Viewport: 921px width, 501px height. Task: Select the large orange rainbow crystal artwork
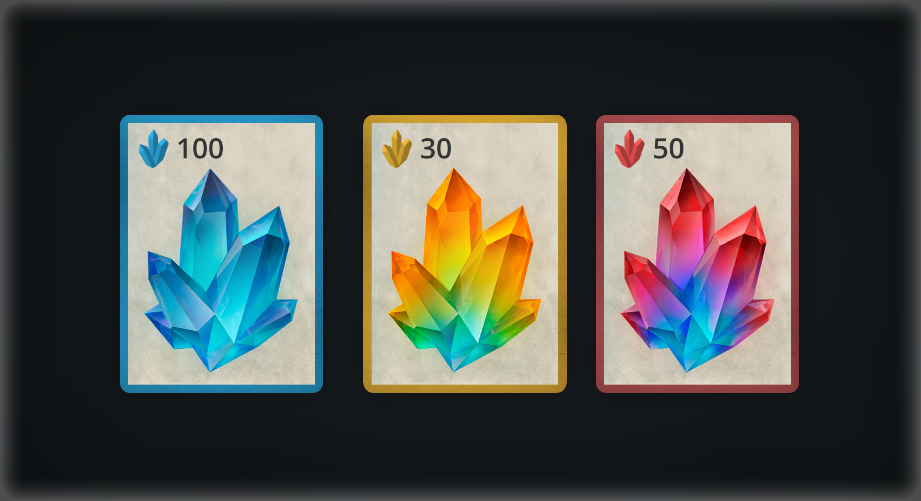(x=464, y=270)
